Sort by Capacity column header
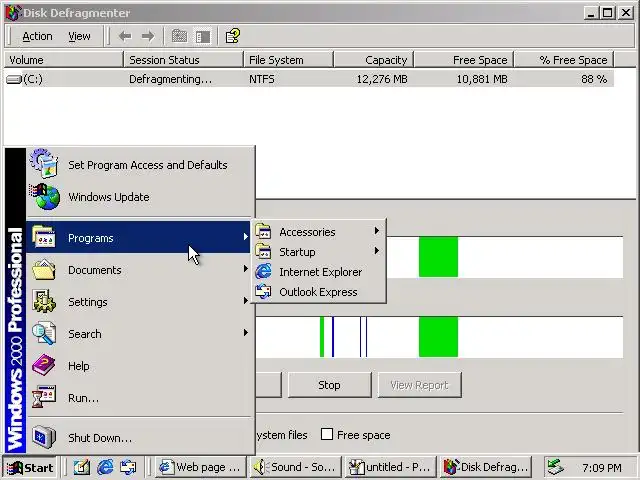Screen dimensions: 640x480 click(373, 60)
